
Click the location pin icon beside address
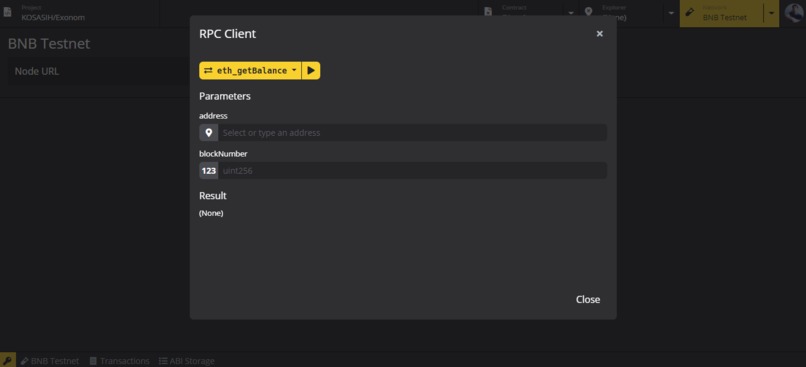tap(209, 133)
